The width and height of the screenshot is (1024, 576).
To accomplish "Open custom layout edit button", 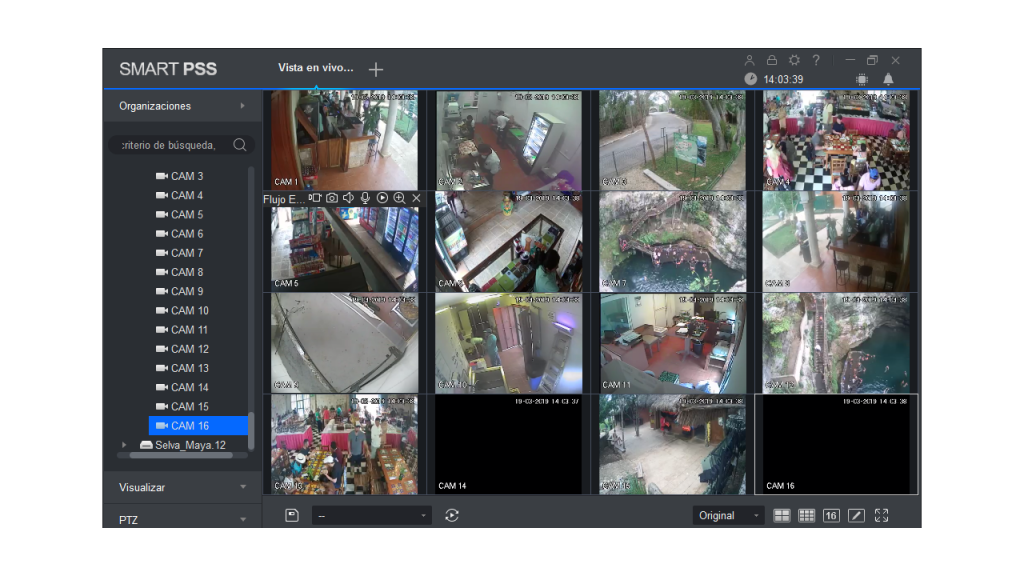I will click(856, 515).
